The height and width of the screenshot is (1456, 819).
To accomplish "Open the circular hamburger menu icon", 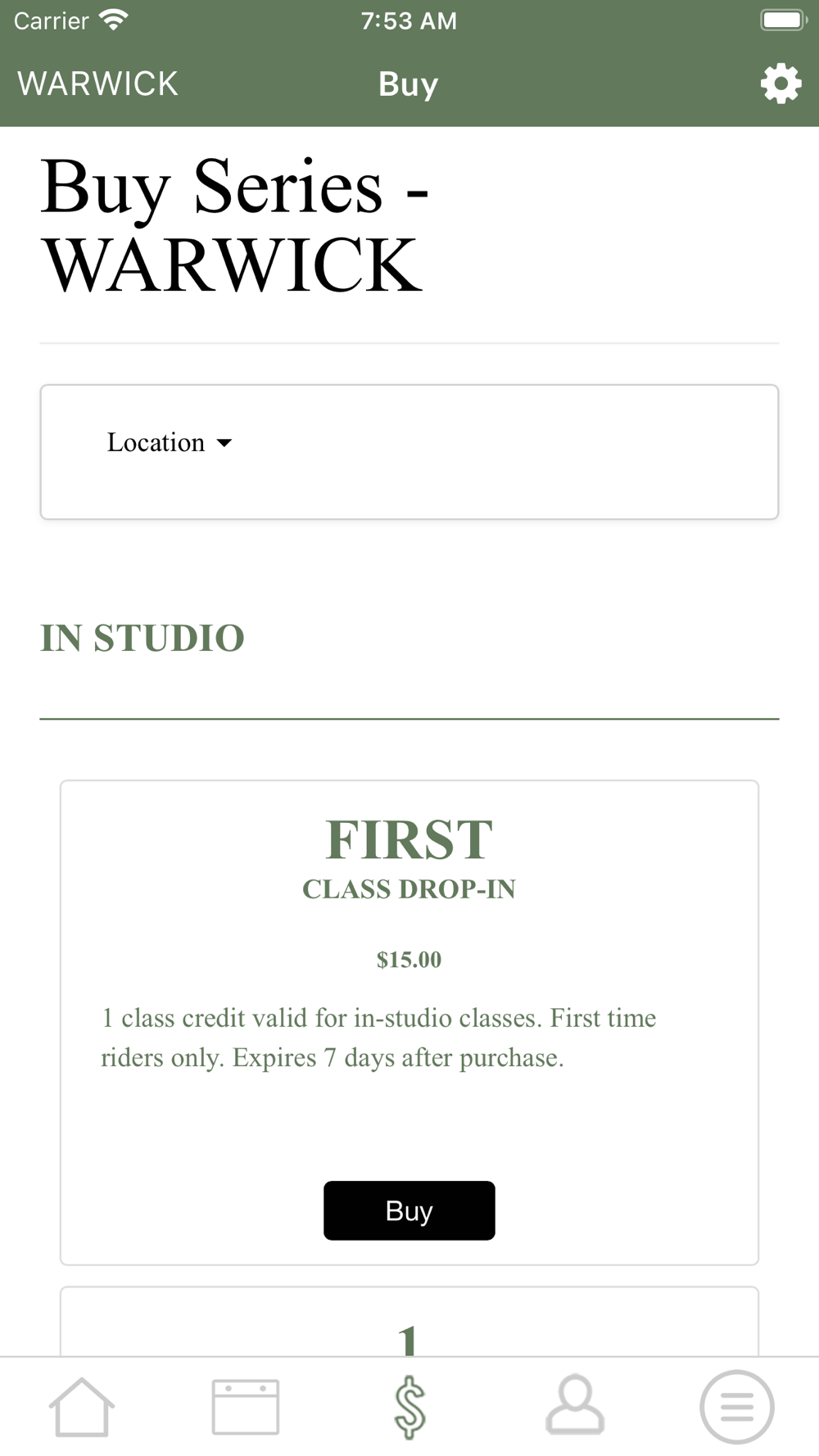I will tap(737, 1407).
